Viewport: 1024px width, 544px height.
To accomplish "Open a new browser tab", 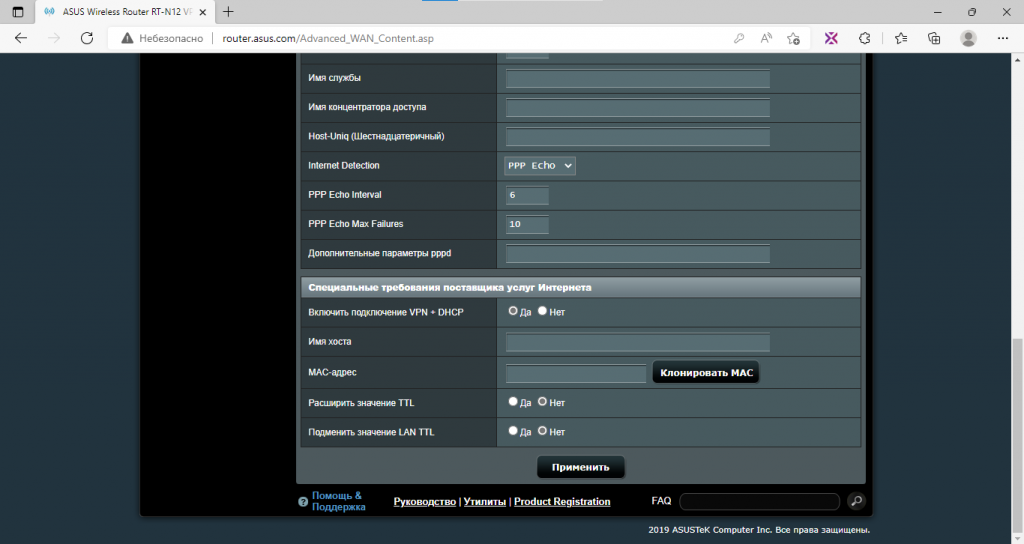I will (228, 12).
